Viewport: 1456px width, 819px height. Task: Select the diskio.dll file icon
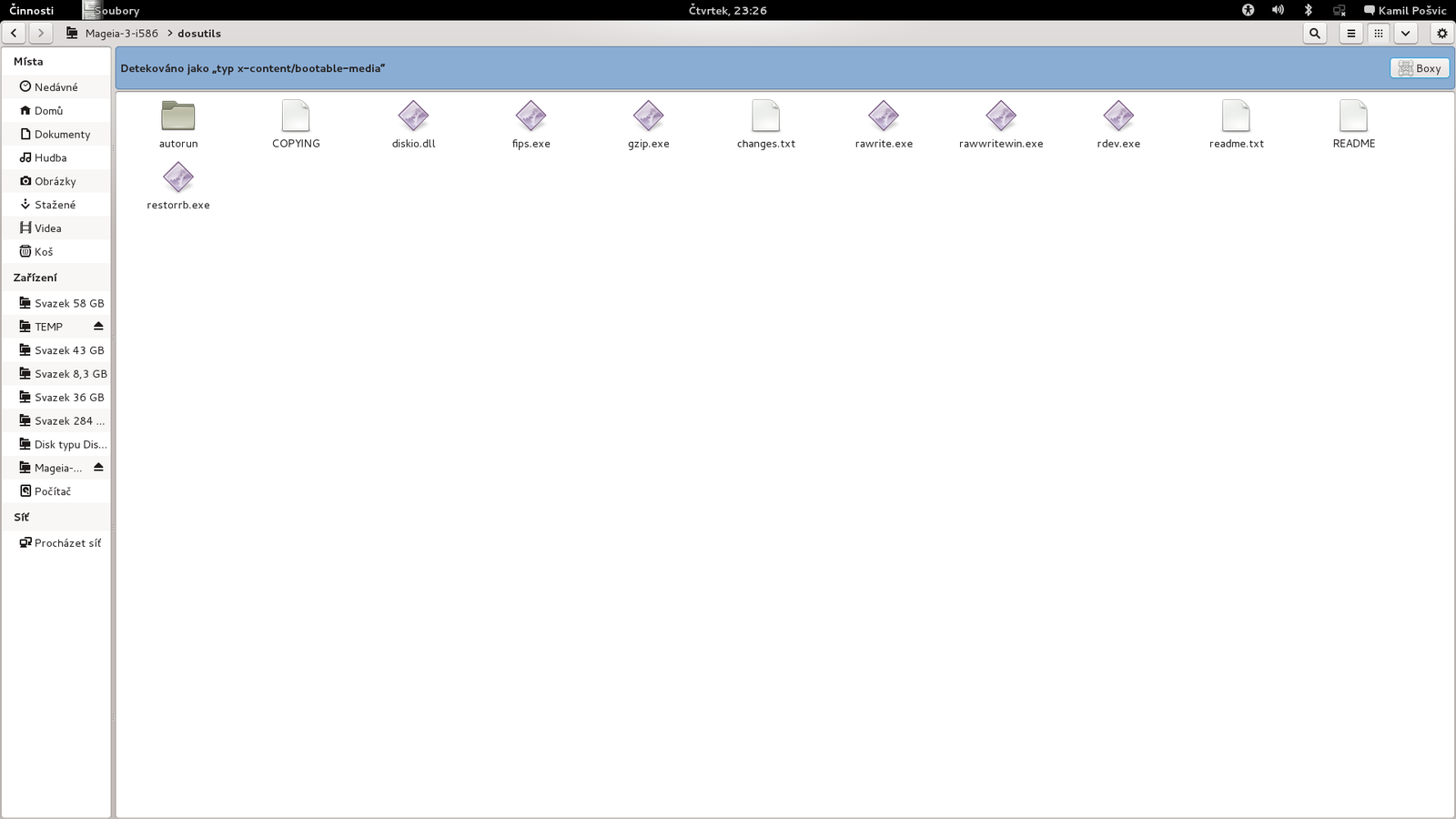(x=413, y=116)
